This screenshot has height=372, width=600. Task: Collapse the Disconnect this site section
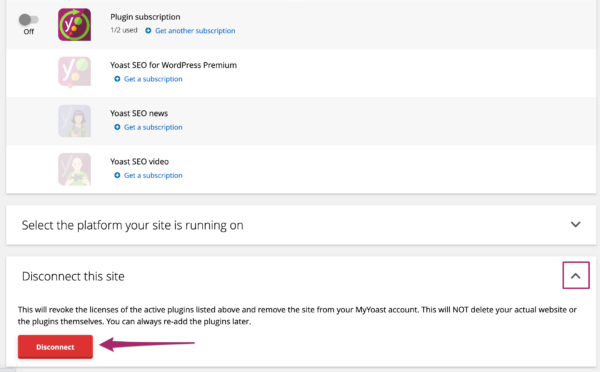tap(576, 276)
